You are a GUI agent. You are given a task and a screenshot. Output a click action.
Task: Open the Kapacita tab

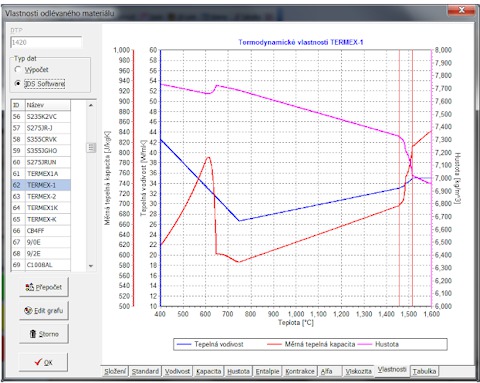(209, 371)
